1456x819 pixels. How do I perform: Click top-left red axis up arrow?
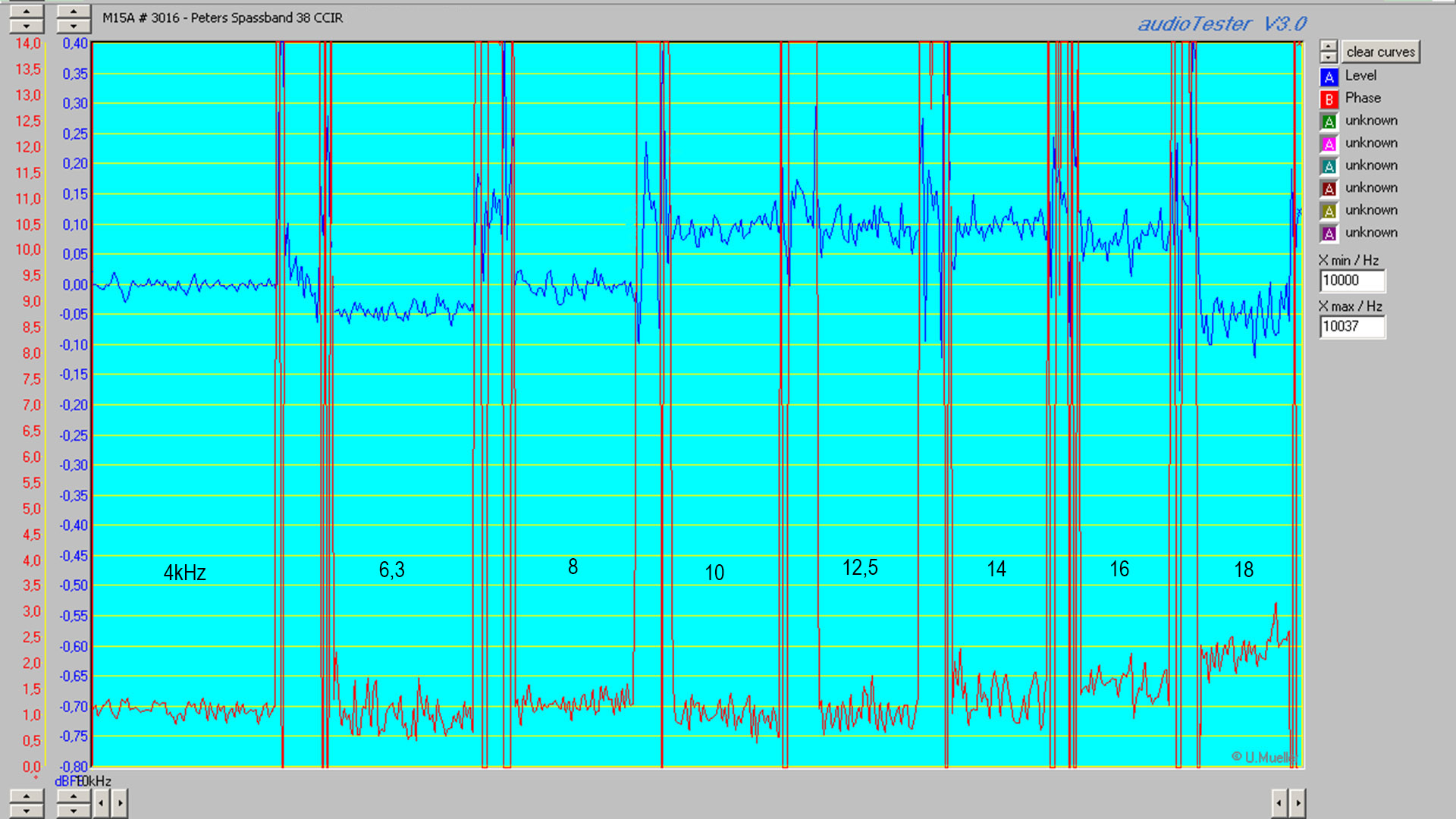[x=27, y=11]
